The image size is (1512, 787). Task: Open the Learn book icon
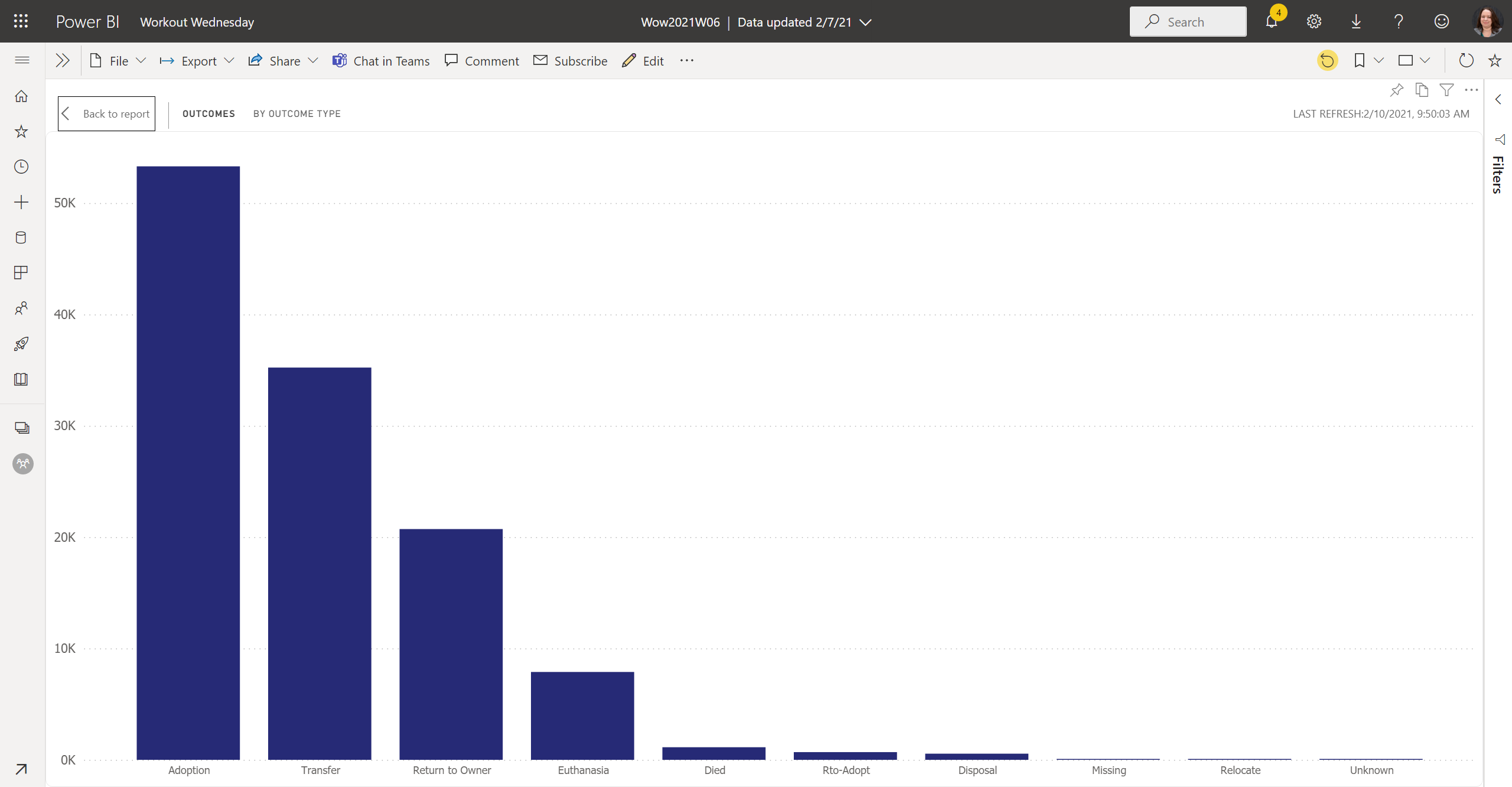[x=21, y=379]
